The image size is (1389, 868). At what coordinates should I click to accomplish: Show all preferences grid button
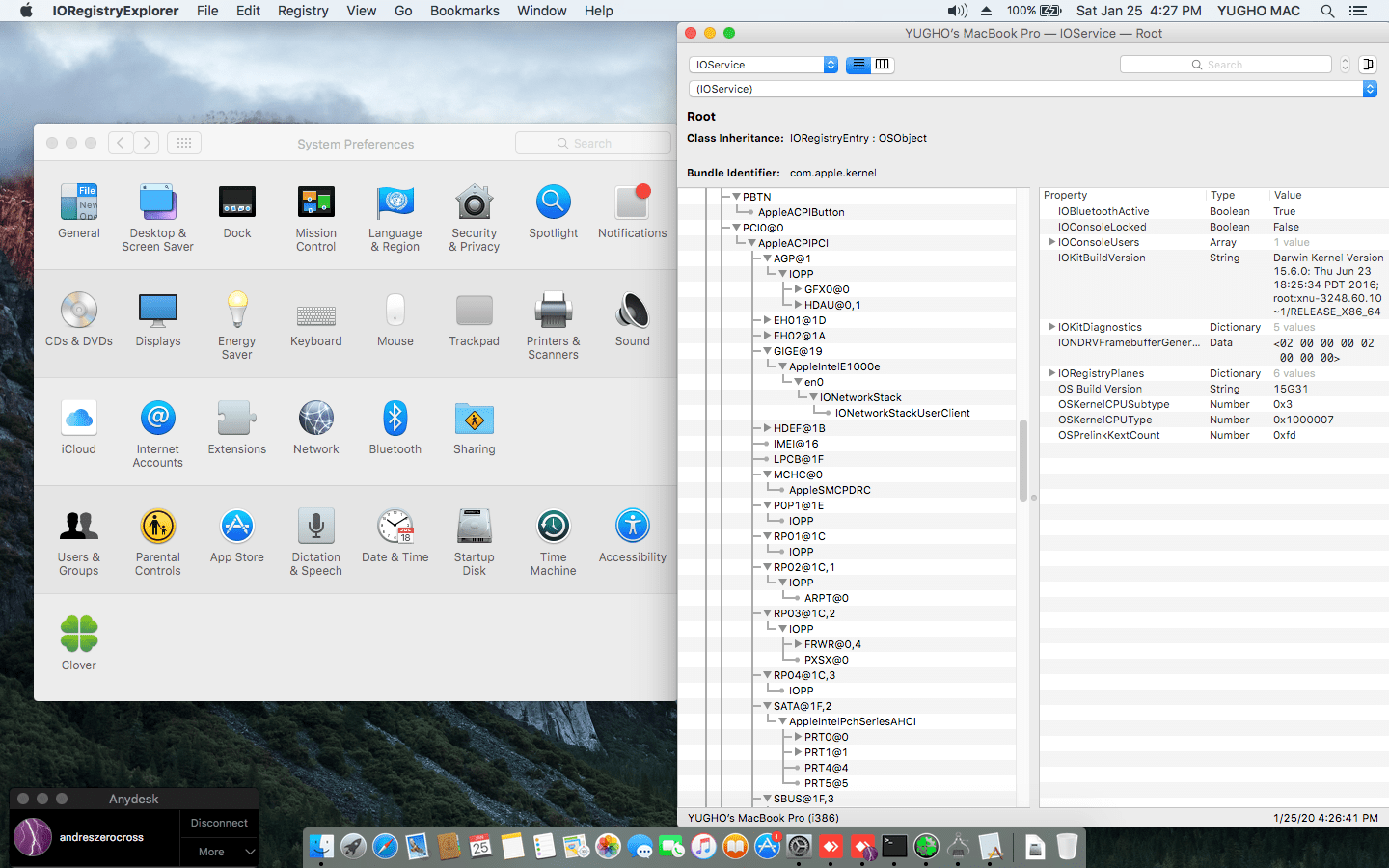tap(184, 143)
